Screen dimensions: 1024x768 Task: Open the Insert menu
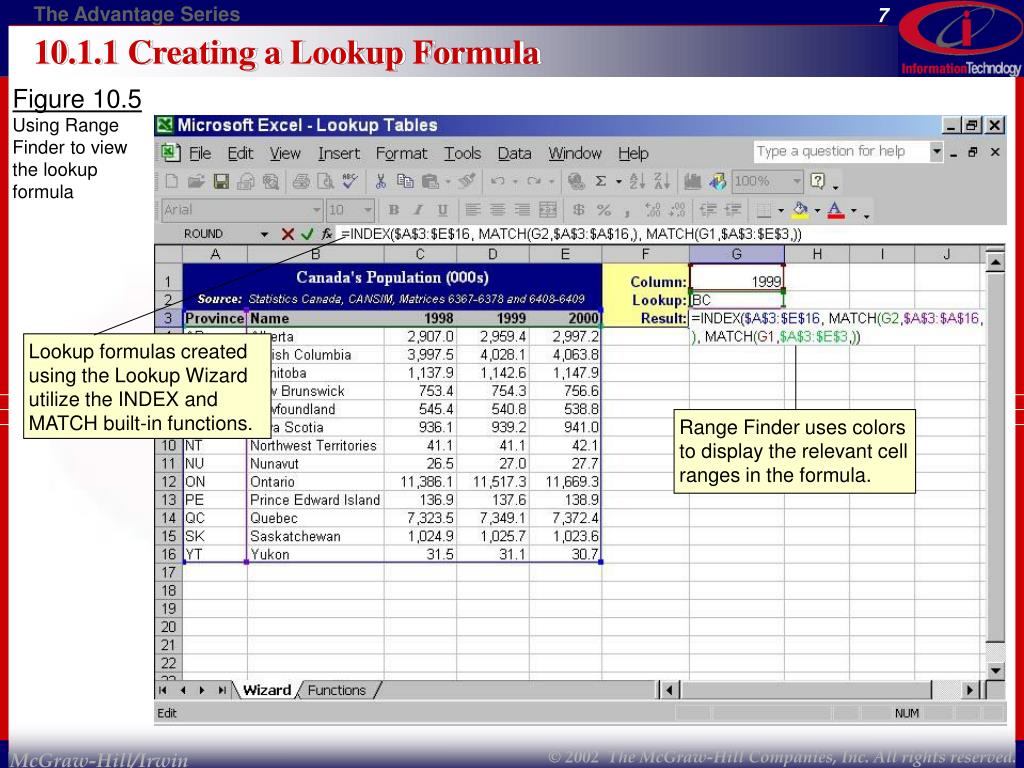(x=339, y=153)
